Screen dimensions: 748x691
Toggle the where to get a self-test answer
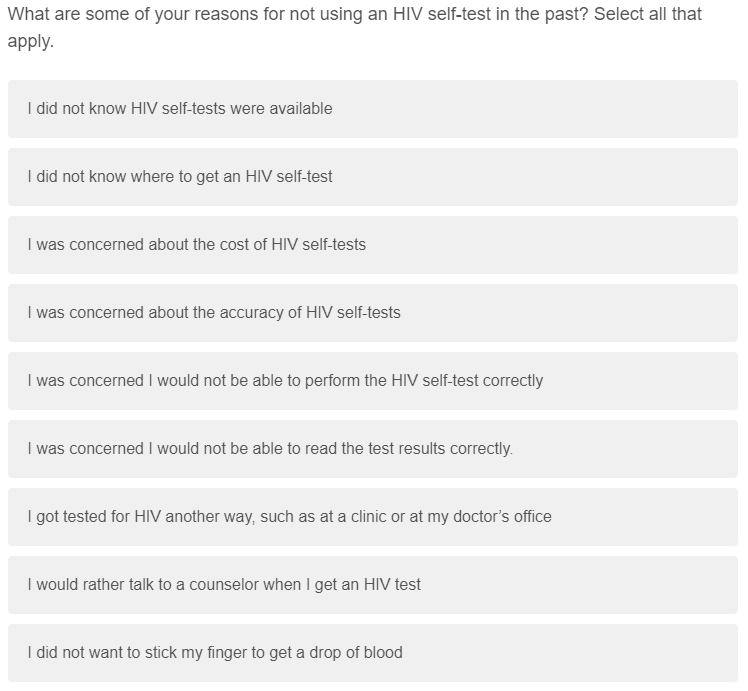pos(372,177)
